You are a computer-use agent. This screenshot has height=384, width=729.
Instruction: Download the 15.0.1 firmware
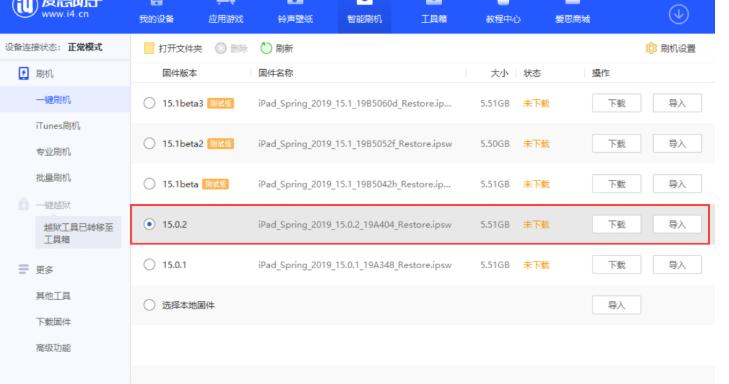point(616,265)
